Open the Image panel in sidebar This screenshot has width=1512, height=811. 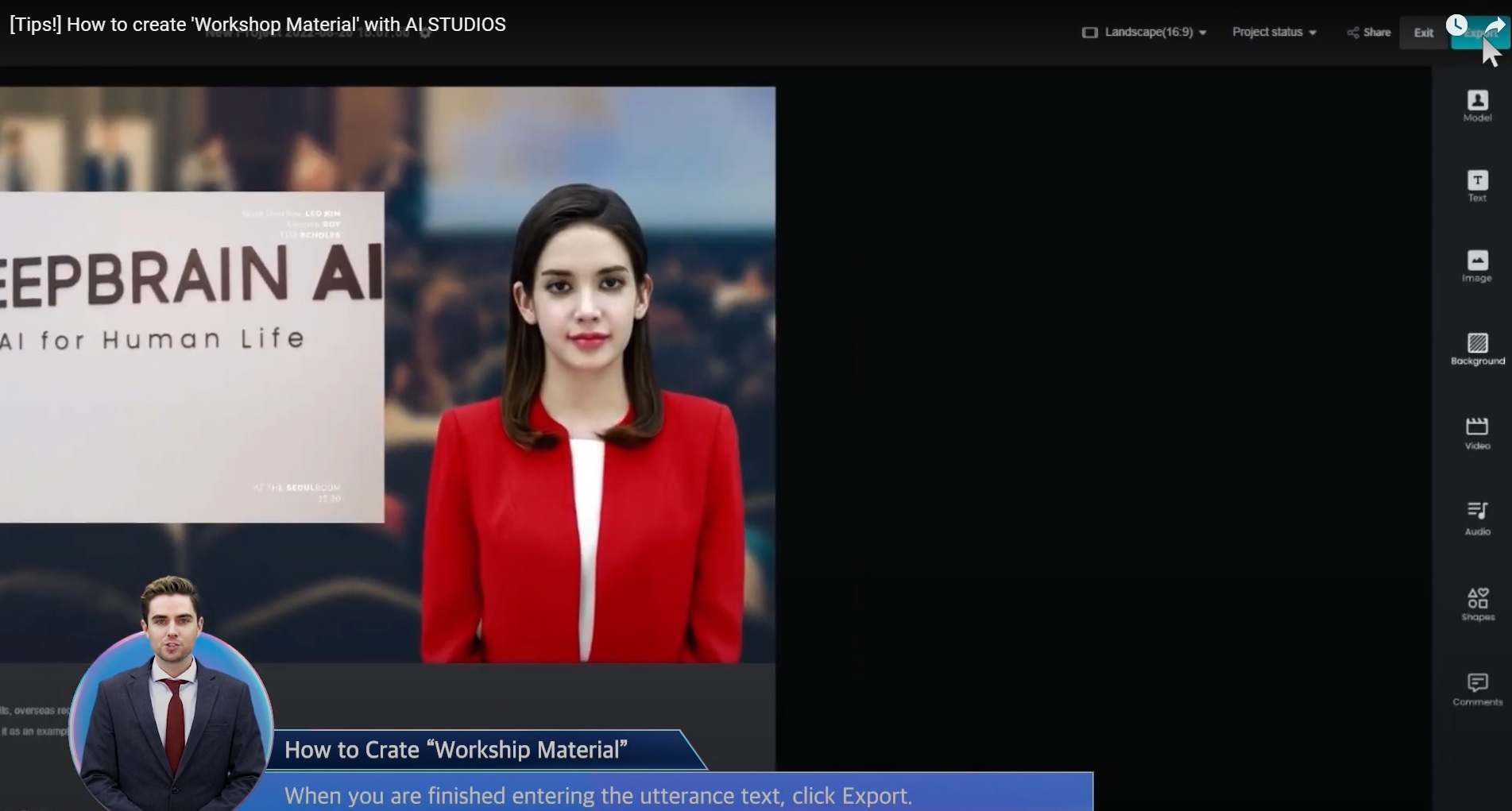pos(1477,267)
